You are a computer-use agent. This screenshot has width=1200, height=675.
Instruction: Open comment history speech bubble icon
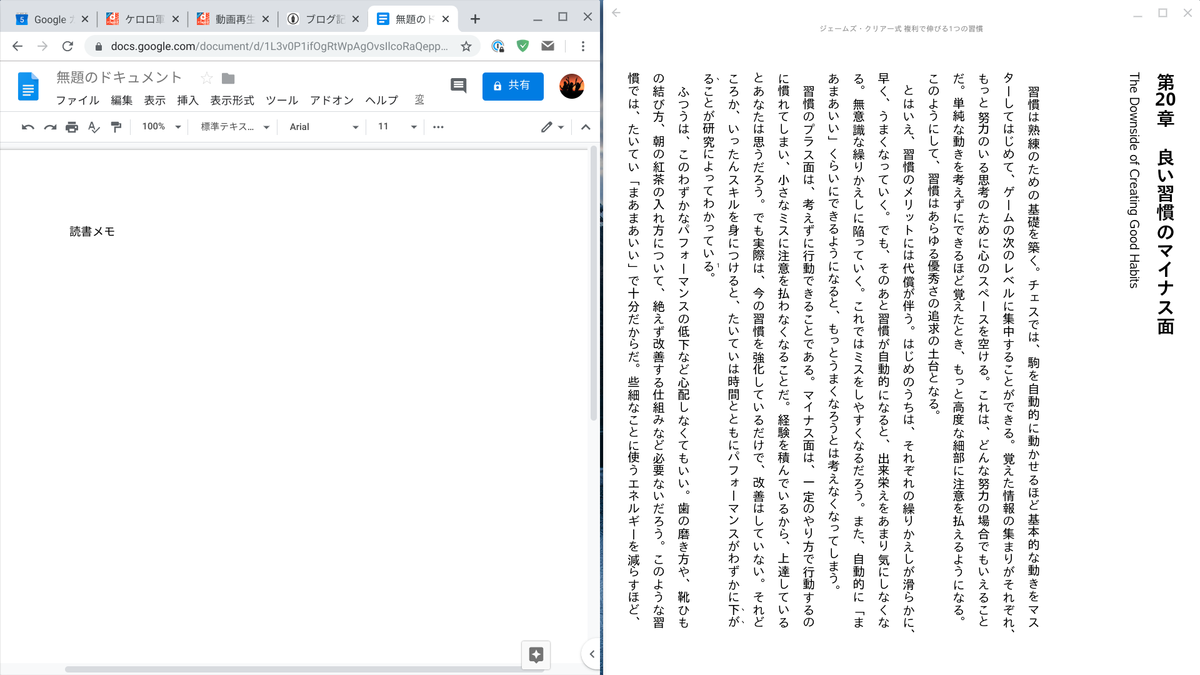(x=458, y=86)
